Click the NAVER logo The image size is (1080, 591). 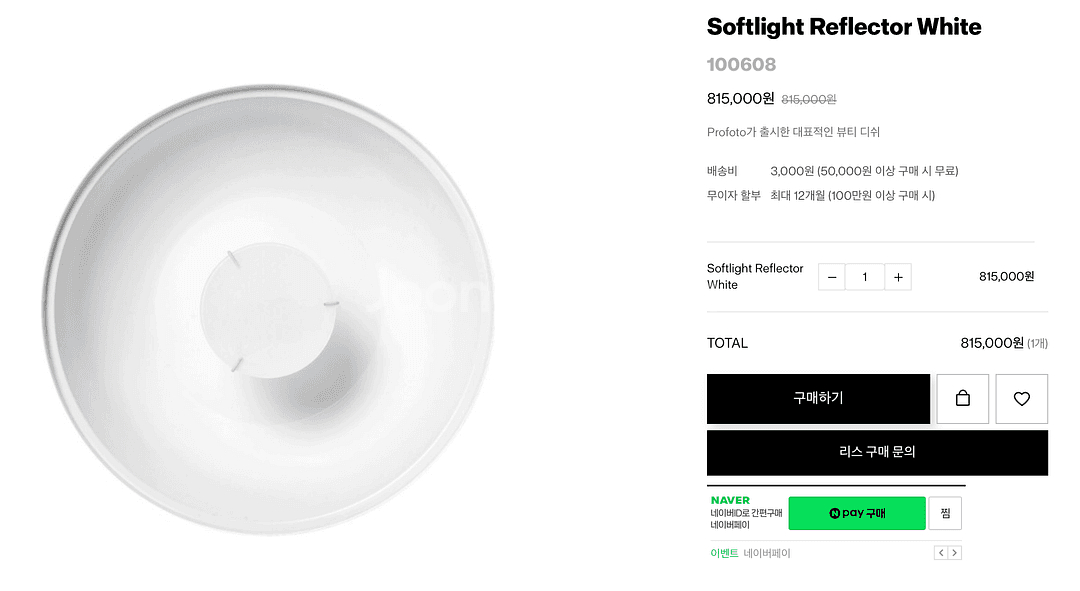pos(730,500)
